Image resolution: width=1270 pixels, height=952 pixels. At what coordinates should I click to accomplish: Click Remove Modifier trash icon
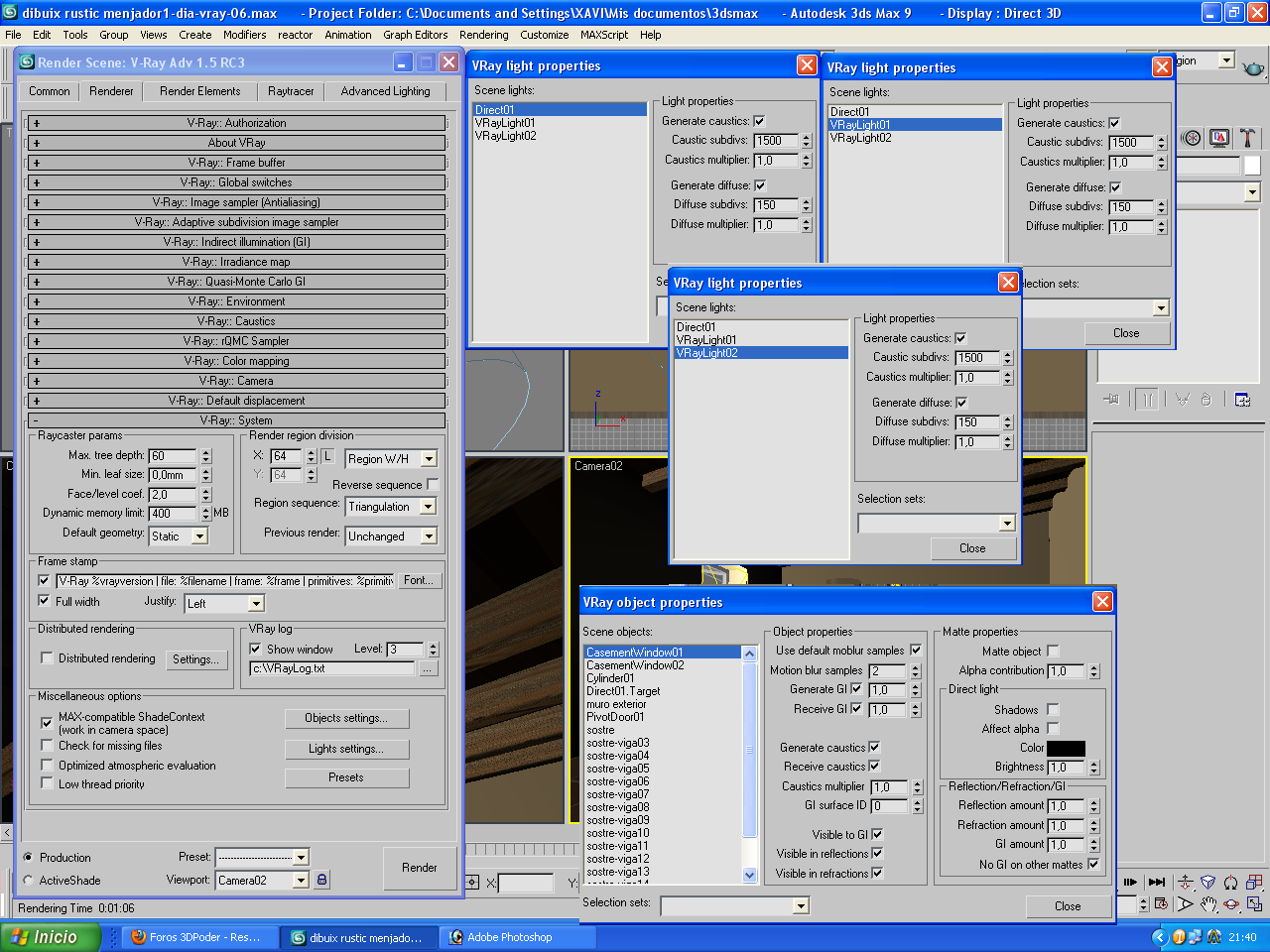(1206, 399)
